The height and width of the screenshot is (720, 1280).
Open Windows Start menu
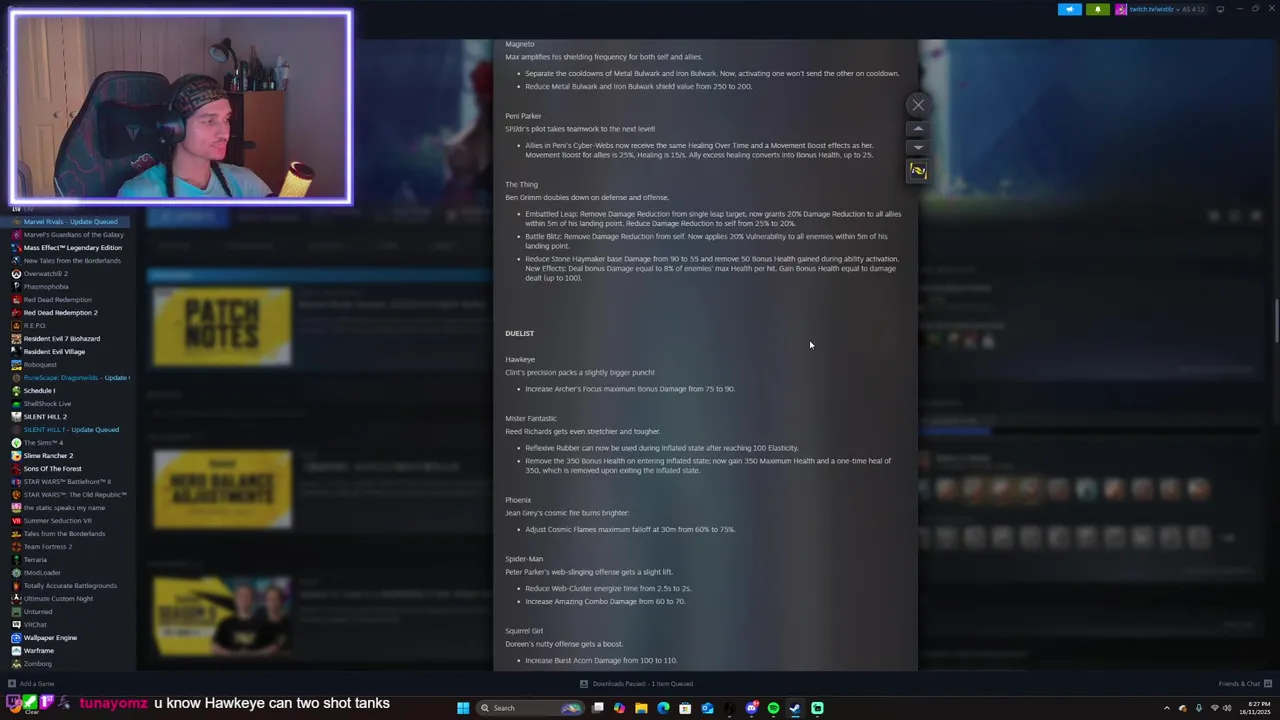[463, 708]
